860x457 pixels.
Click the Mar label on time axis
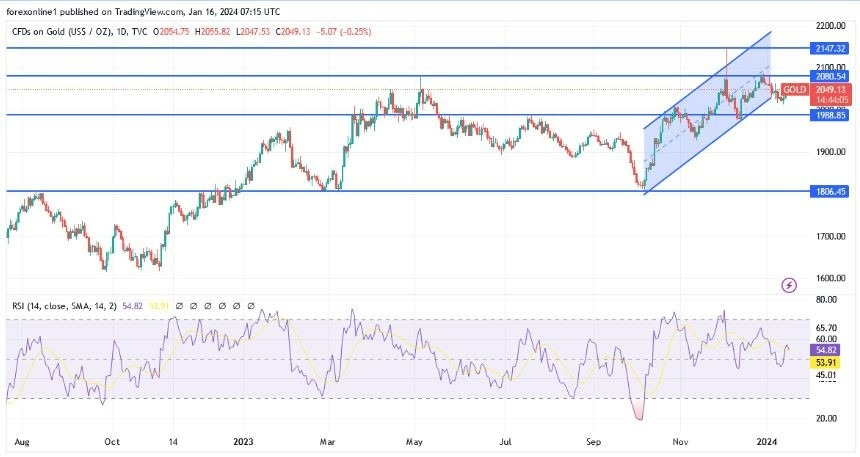(x=327, y=442)
